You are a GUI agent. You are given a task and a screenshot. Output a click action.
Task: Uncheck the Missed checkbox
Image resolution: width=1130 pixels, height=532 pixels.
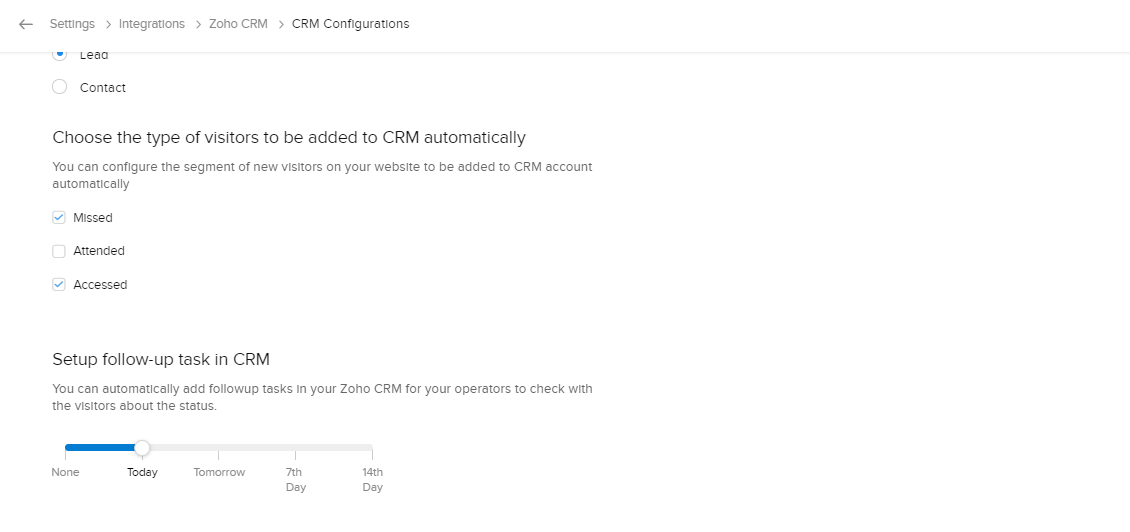point(59,218)
